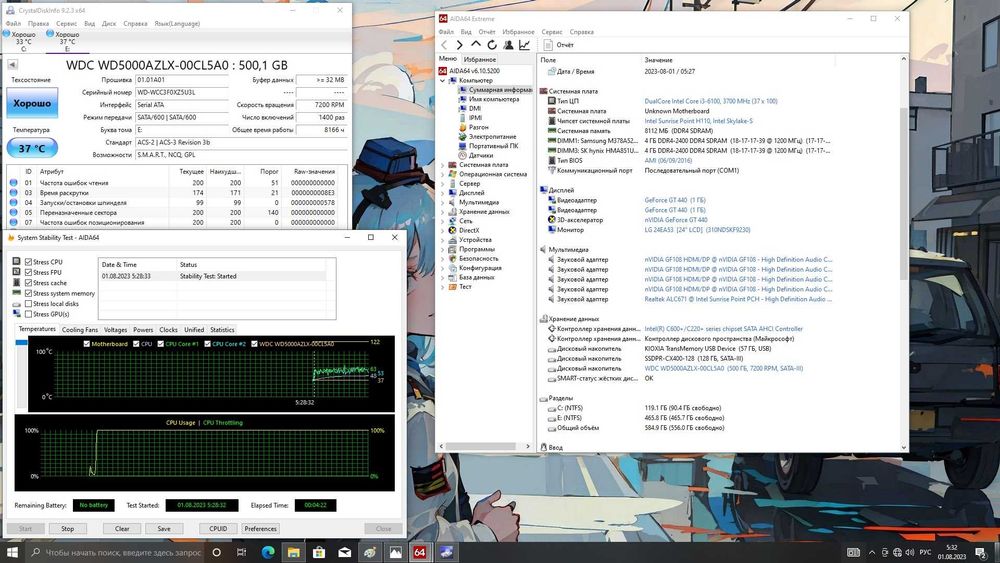
Task: Enable Stress local disks checkbox
Action: click(29, 303)
